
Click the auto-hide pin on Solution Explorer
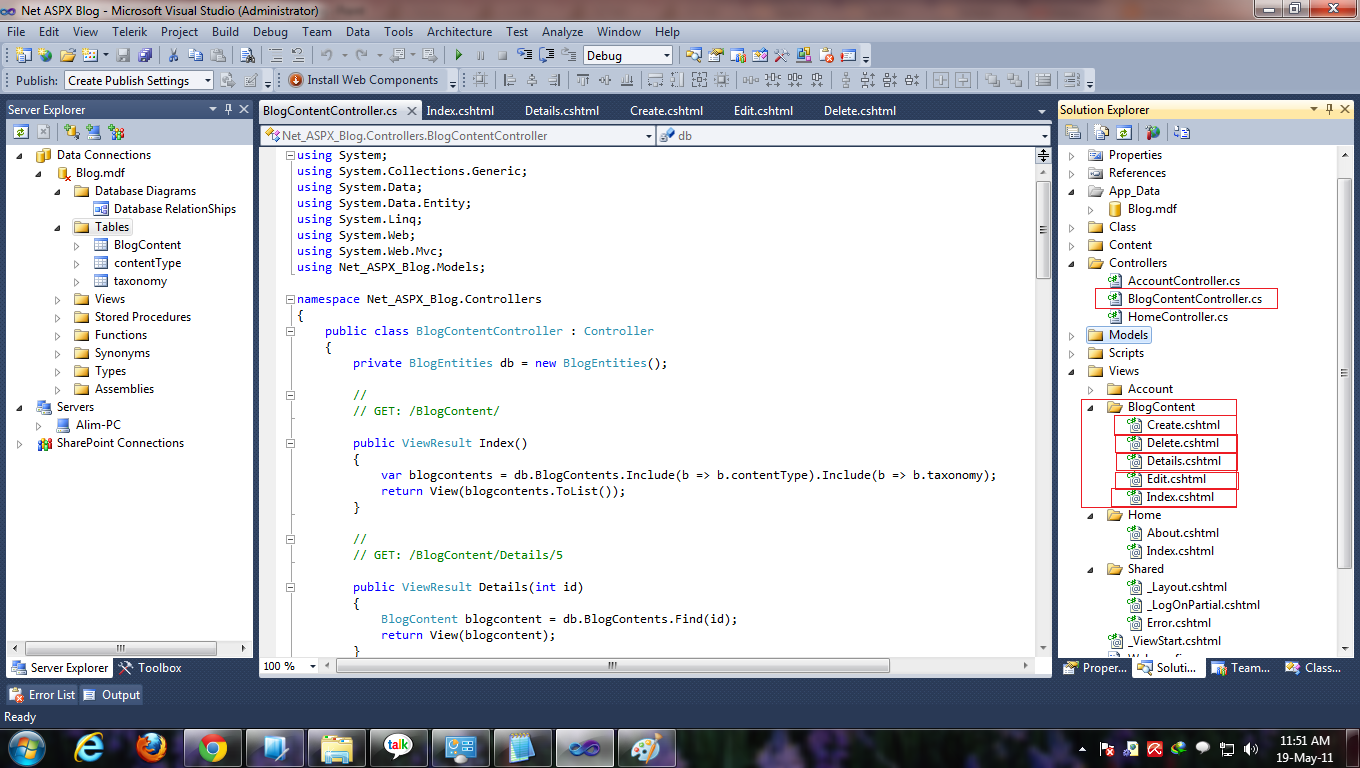coord(1329,109)
